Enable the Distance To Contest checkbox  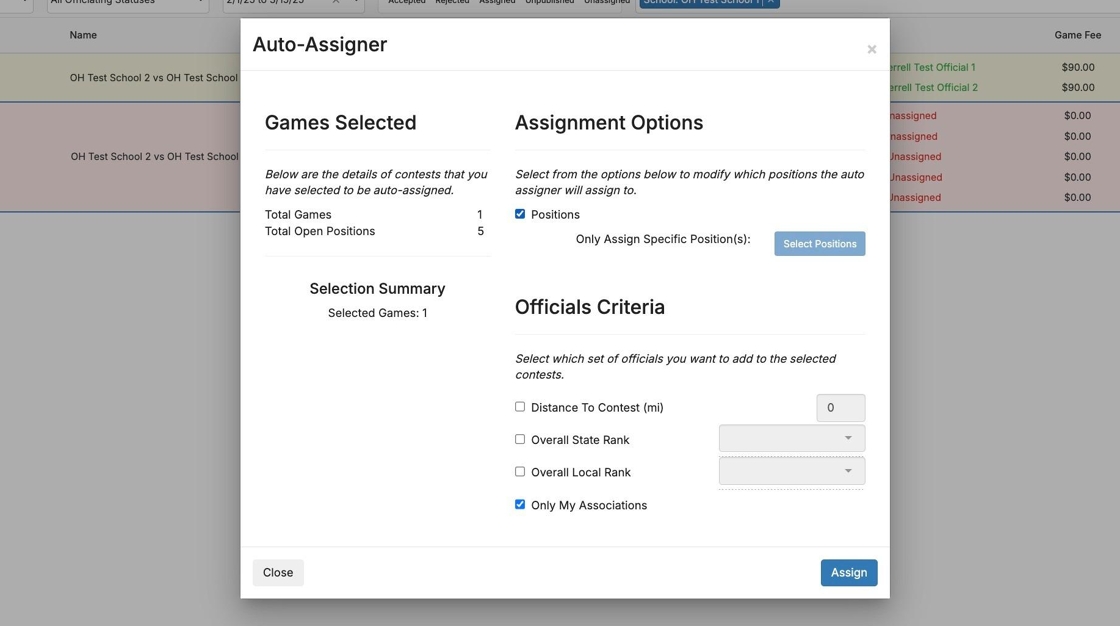520,407
